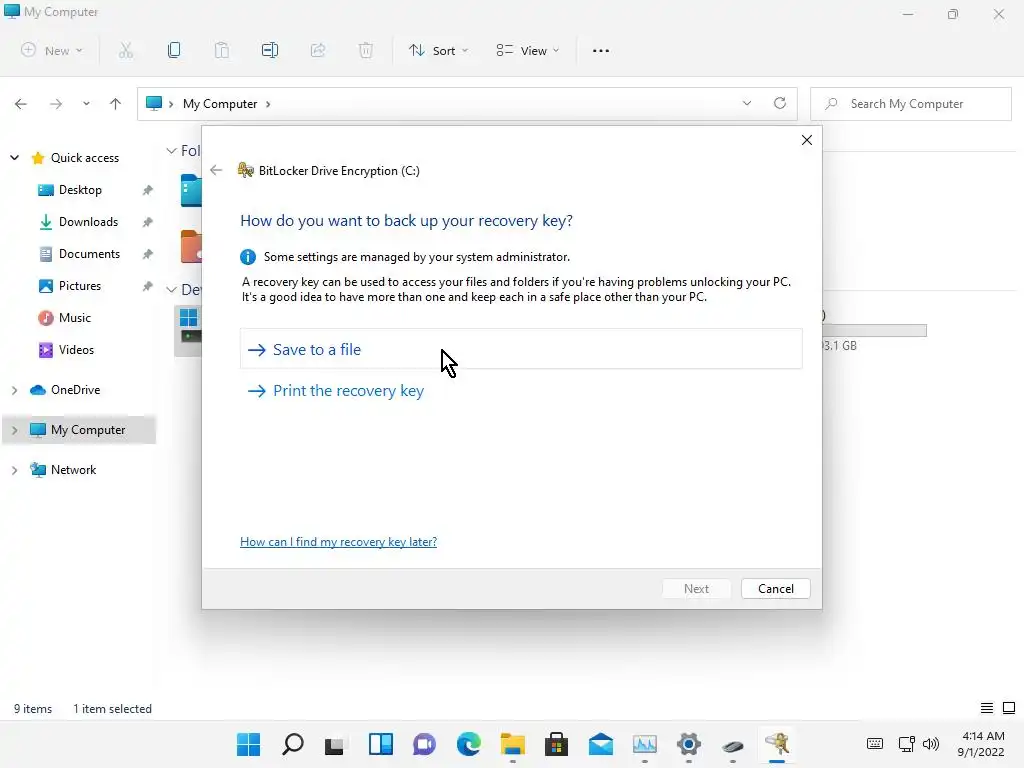Open the Sort dropdown
1024x768 pixels.
tap(439, 50)
